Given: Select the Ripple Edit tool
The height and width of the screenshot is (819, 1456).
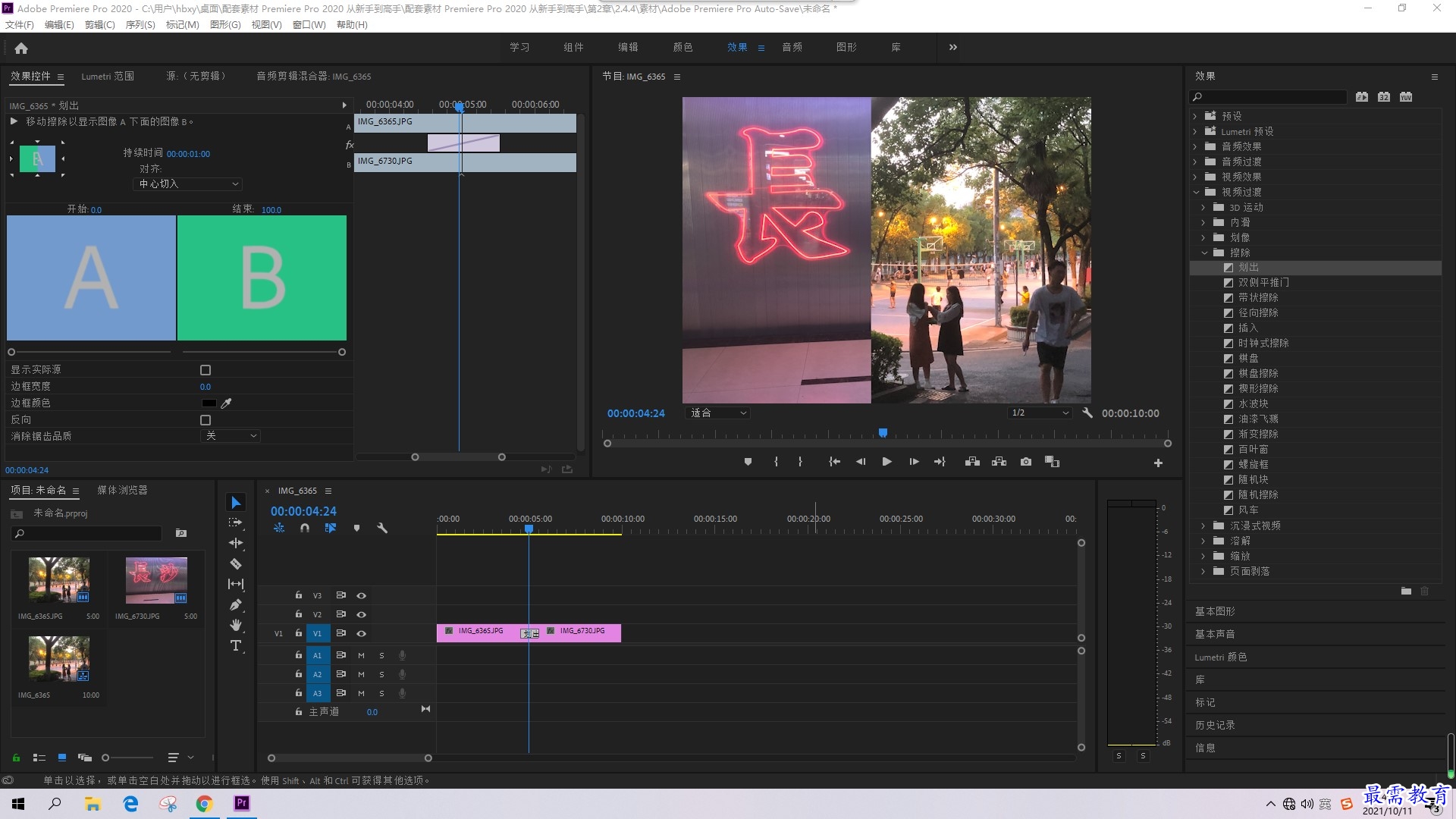Looking at the screenshot, I should pos(236,543).
